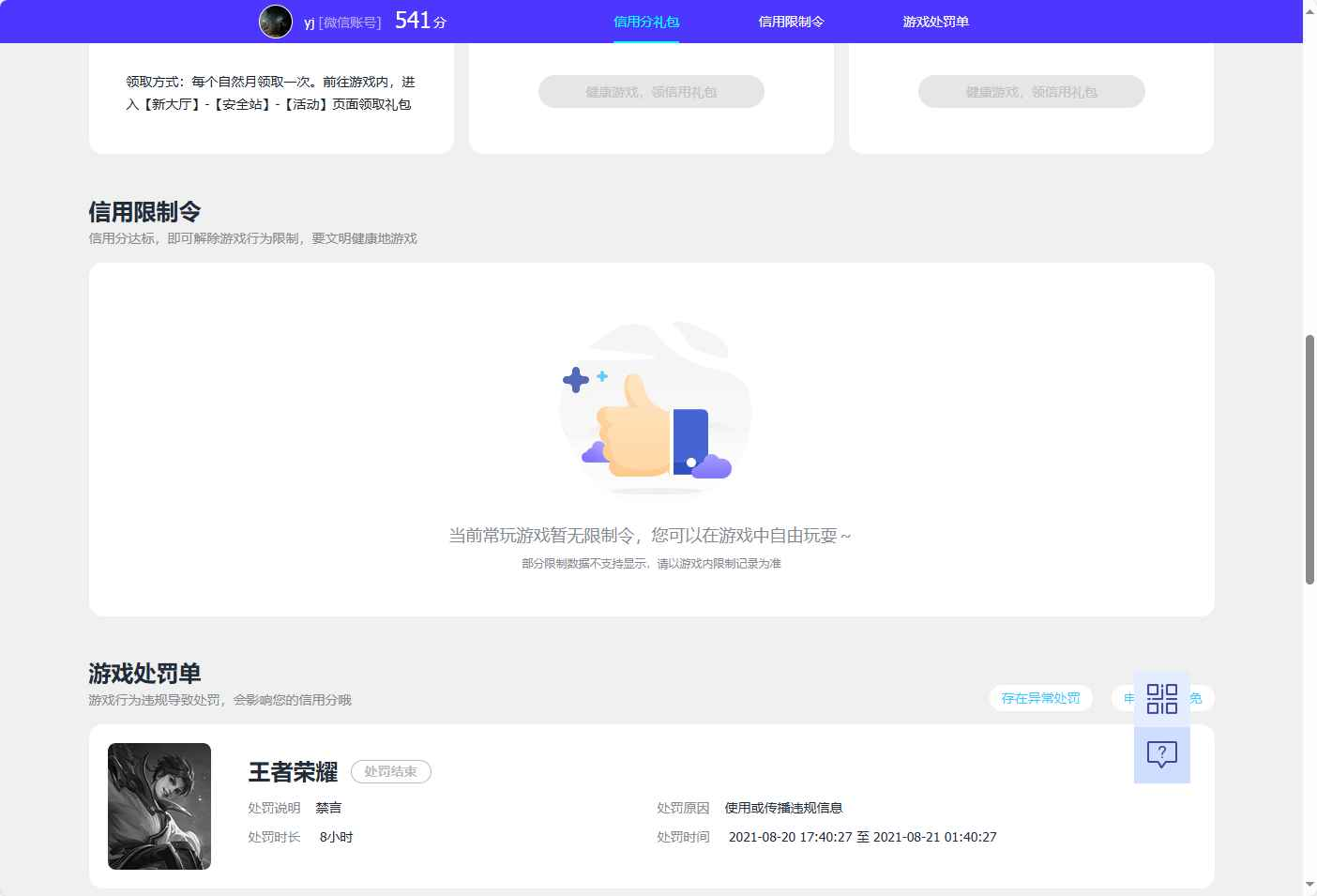Switch to the 信用分礼包 tab

(x=646, y=22)
